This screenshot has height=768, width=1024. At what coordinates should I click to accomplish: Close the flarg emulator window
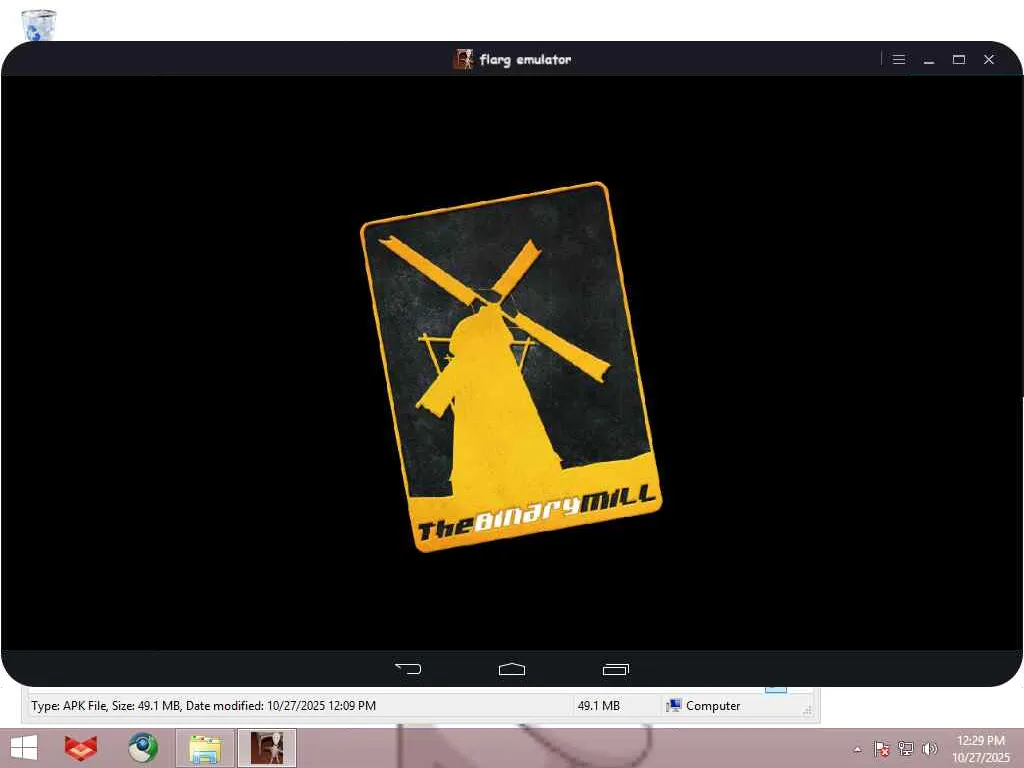coord(989,59)
